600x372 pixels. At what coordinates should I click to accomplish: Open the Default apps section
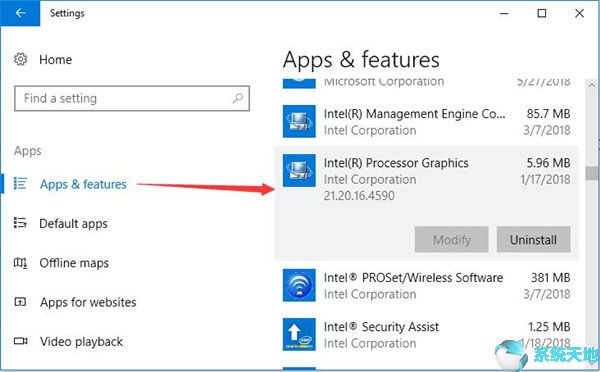[73, 224]
